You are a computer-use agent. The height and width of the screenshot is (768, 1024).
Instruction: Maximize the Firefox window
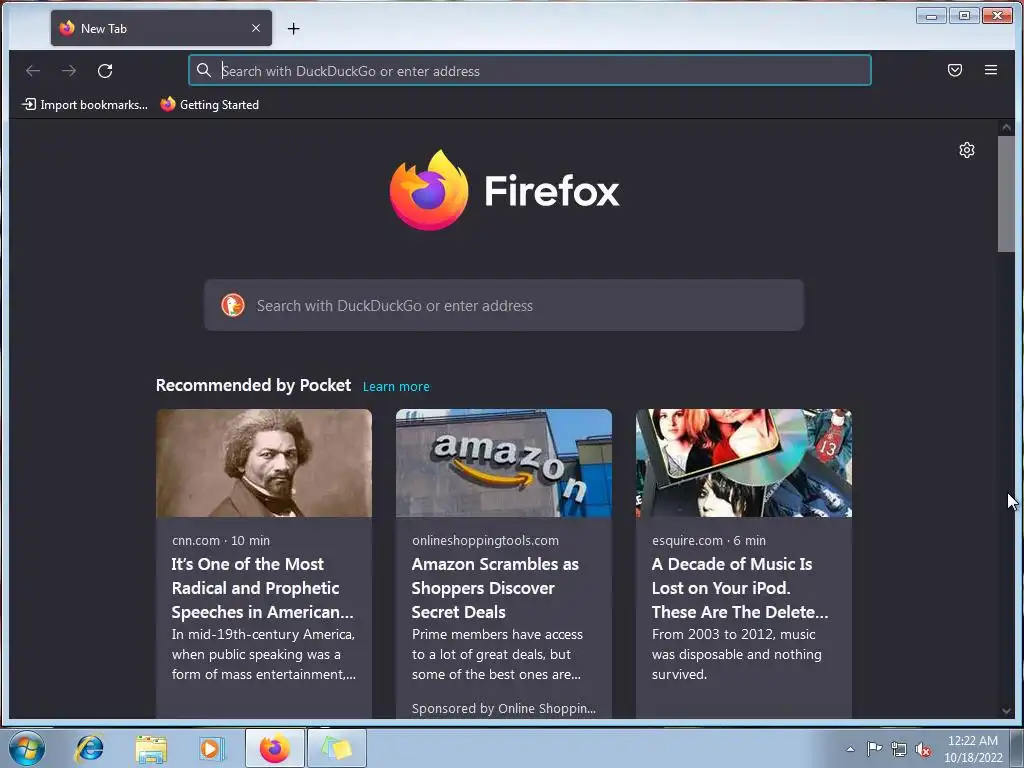click(x=964, y=16)
